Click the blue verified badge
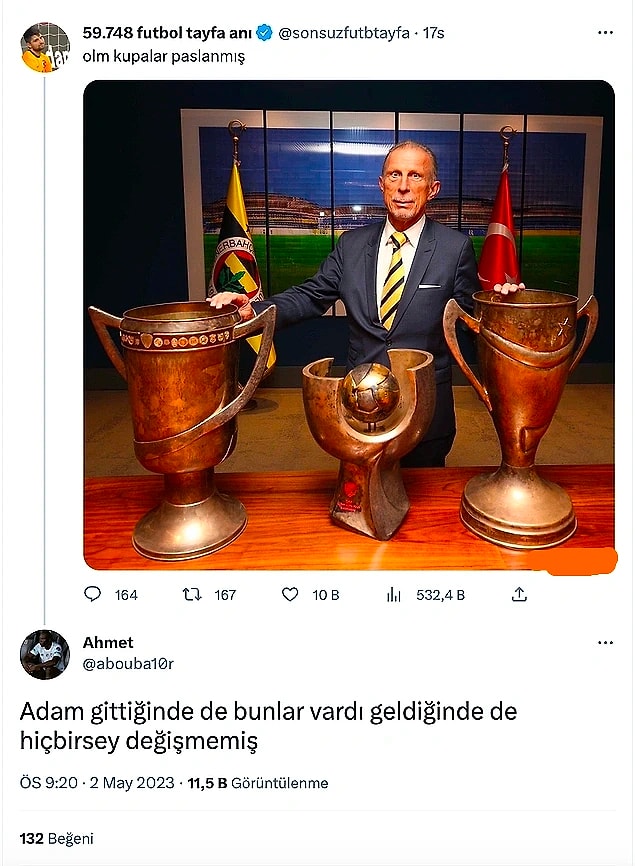 point(264,33)
